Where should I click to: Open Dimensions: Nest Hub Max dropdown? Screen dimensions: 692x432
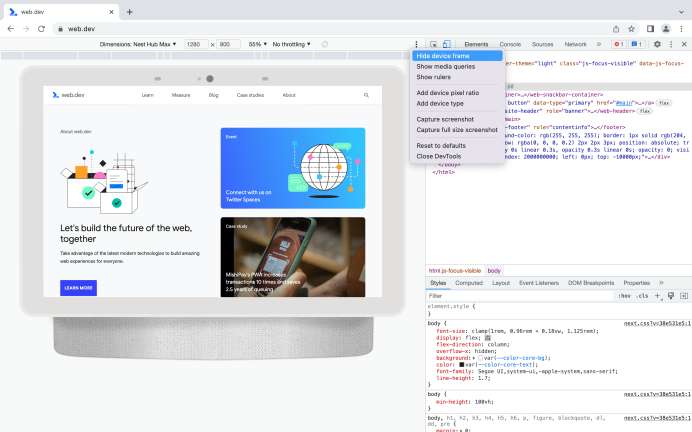(x=138, y=44)
